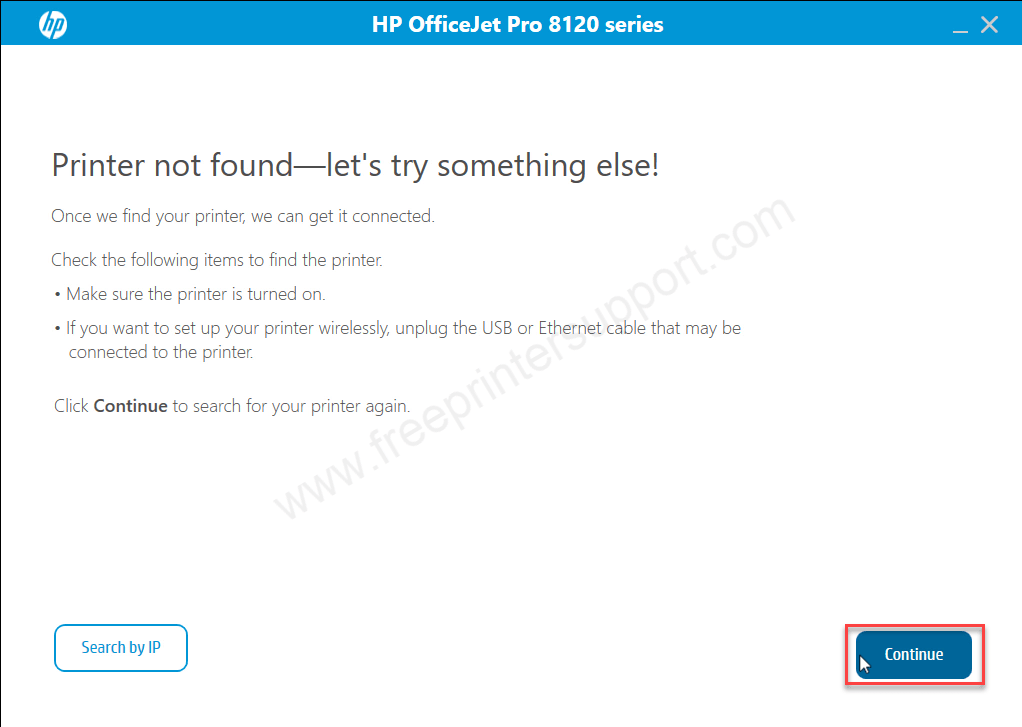Click the blue Continue button
Viewport: 1022px width, 727px height.
coord(914,654)
